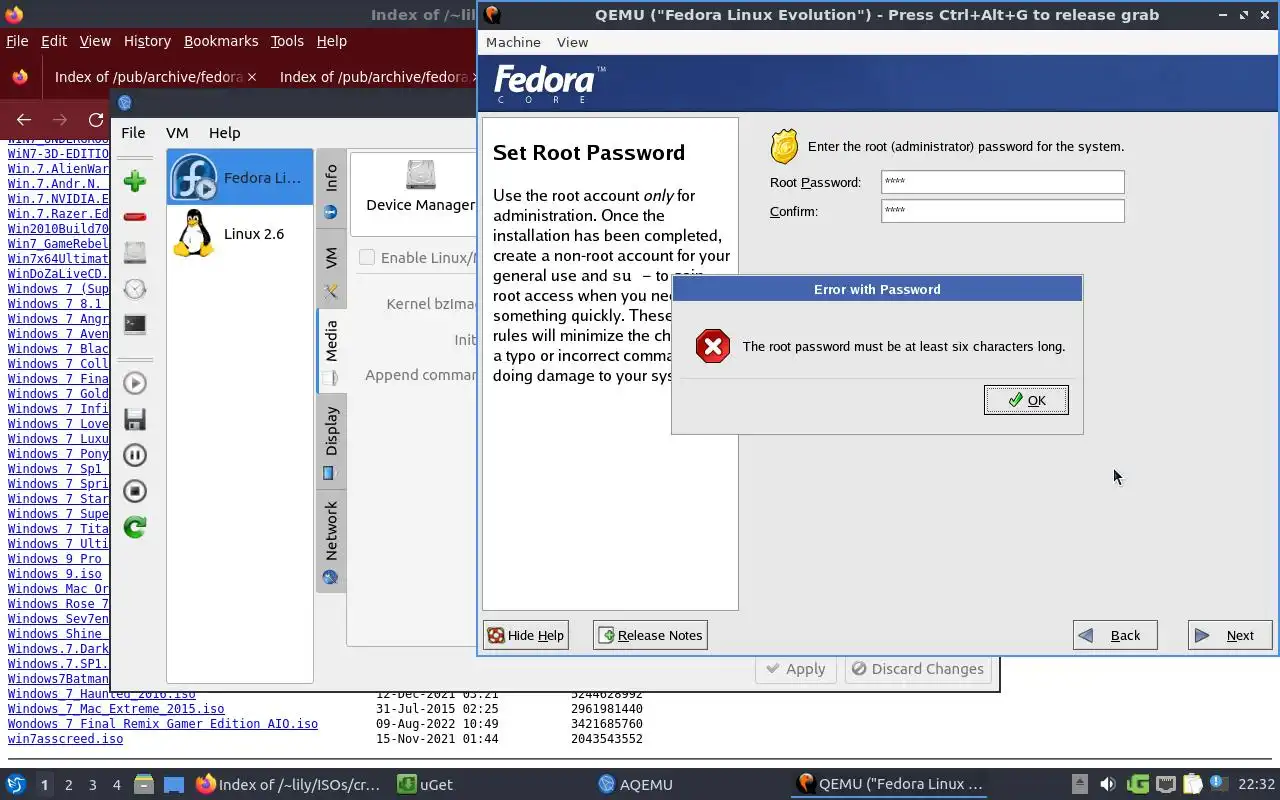Switch to uGet in the taskbar
The image size is (1280, 800).
tap(426, 785)
